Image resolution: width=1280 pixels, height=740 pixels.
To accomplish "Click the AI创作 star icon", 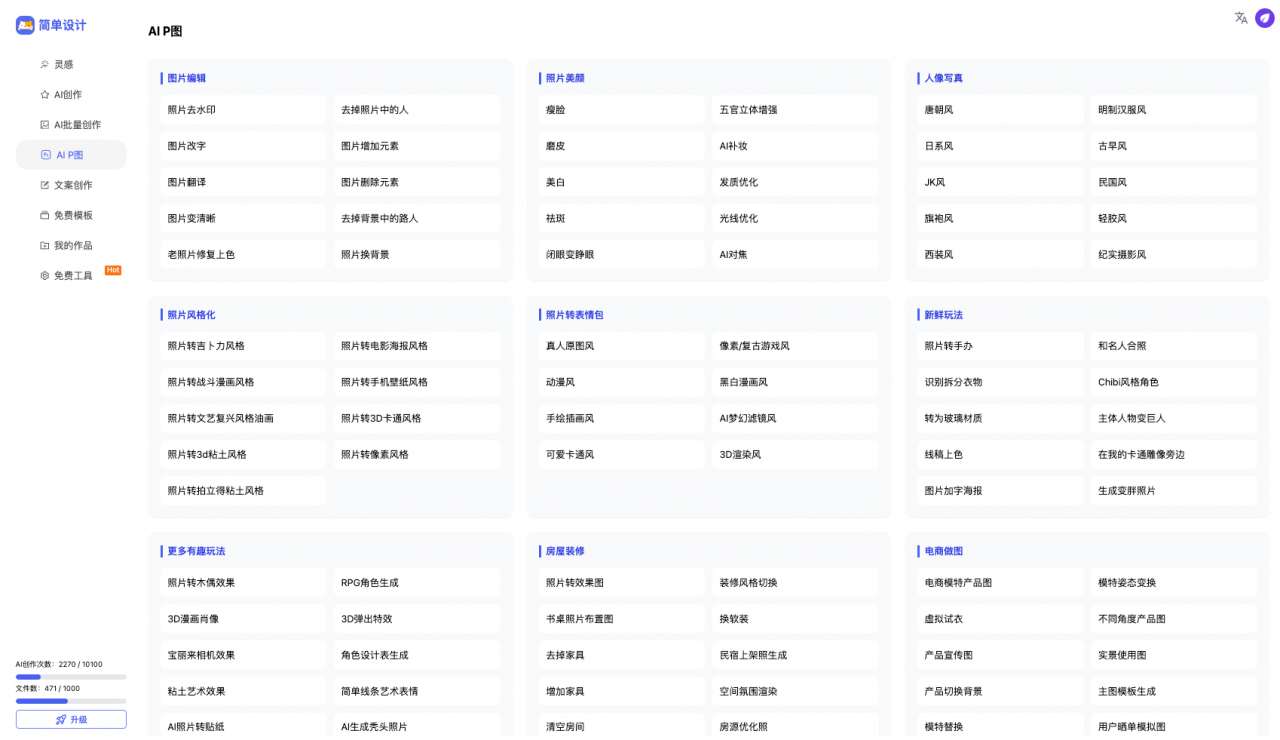I will pos(44,95).
